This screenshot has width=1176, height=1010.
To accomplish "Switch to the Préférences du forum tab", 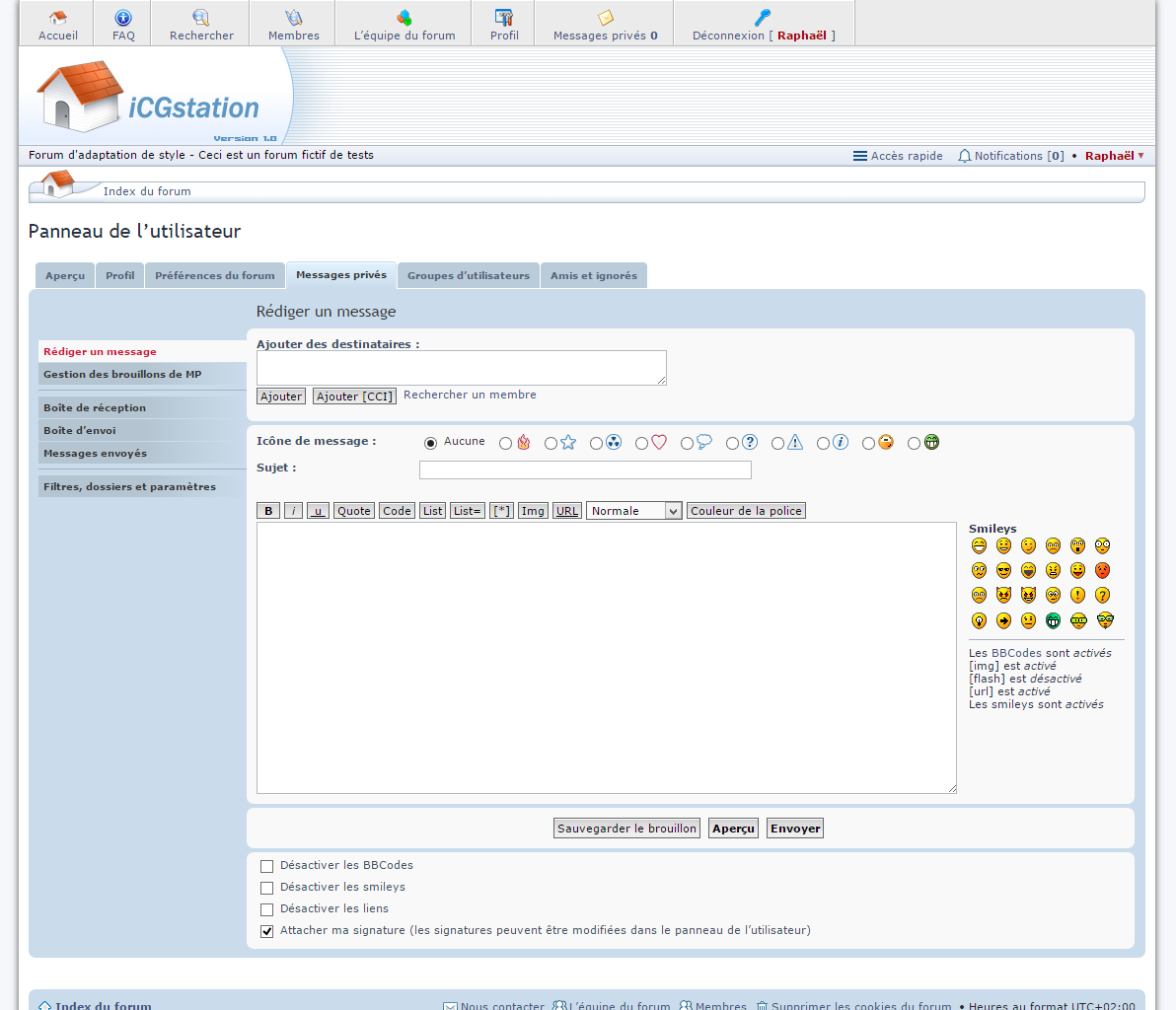I will [215, 276].
